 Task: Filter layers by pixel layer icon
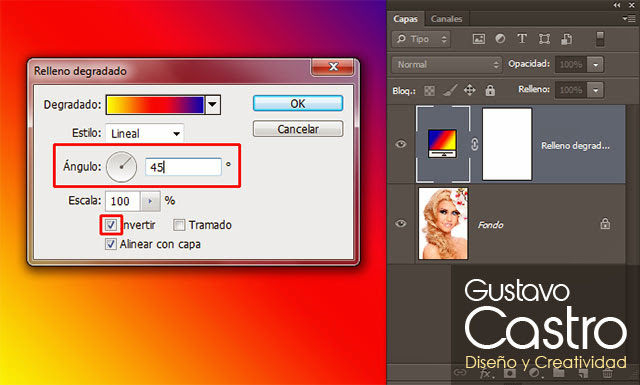coord(478,39)
